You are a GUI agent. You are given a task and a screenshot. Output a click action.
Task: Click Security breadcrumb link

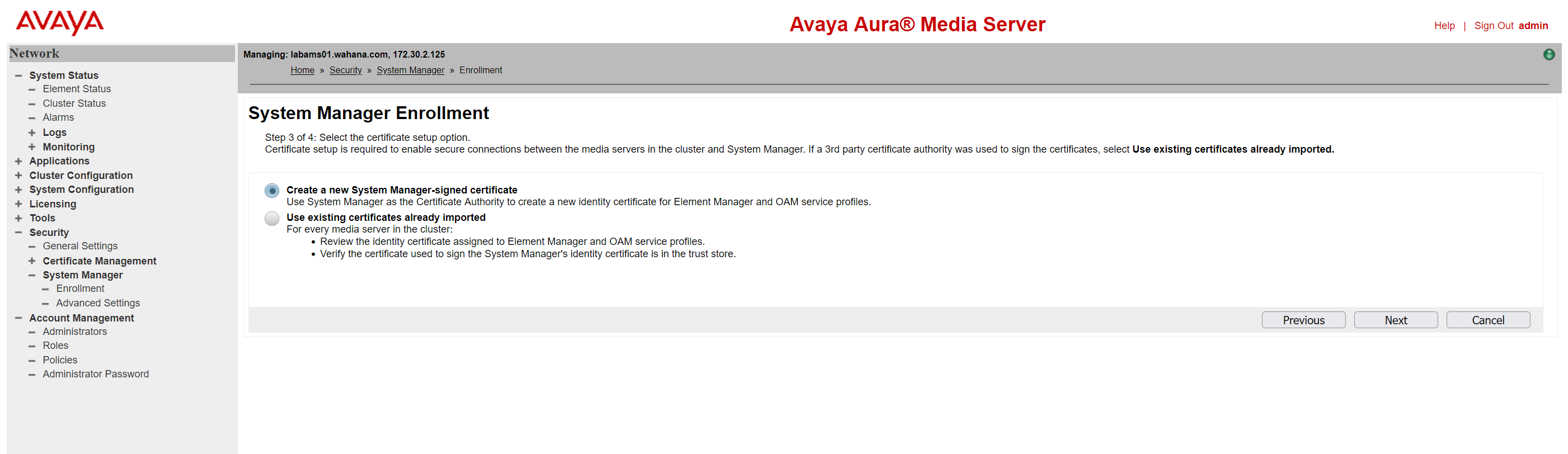(x=345, y=70)
